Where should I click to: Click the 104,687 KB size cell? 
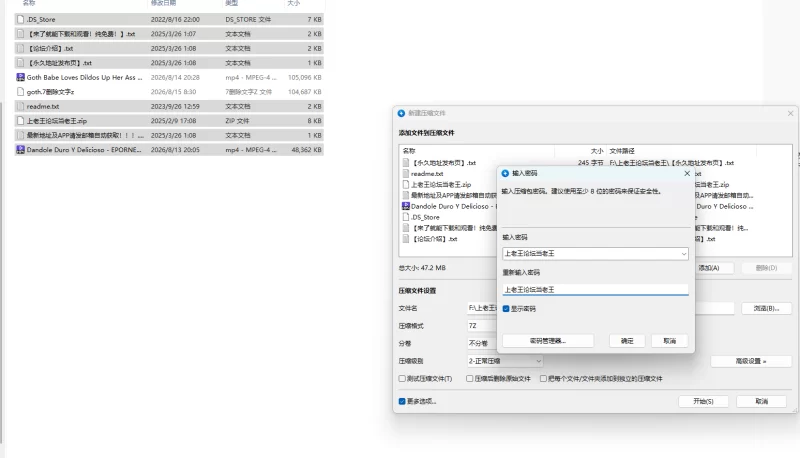click(x=305, y=92)
